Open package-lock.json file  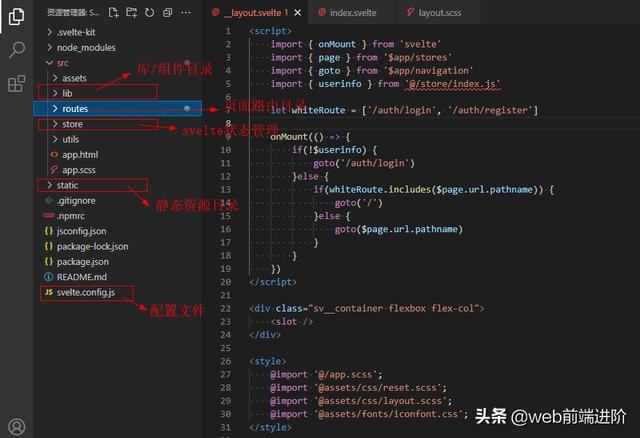click(x=118, y=247)
